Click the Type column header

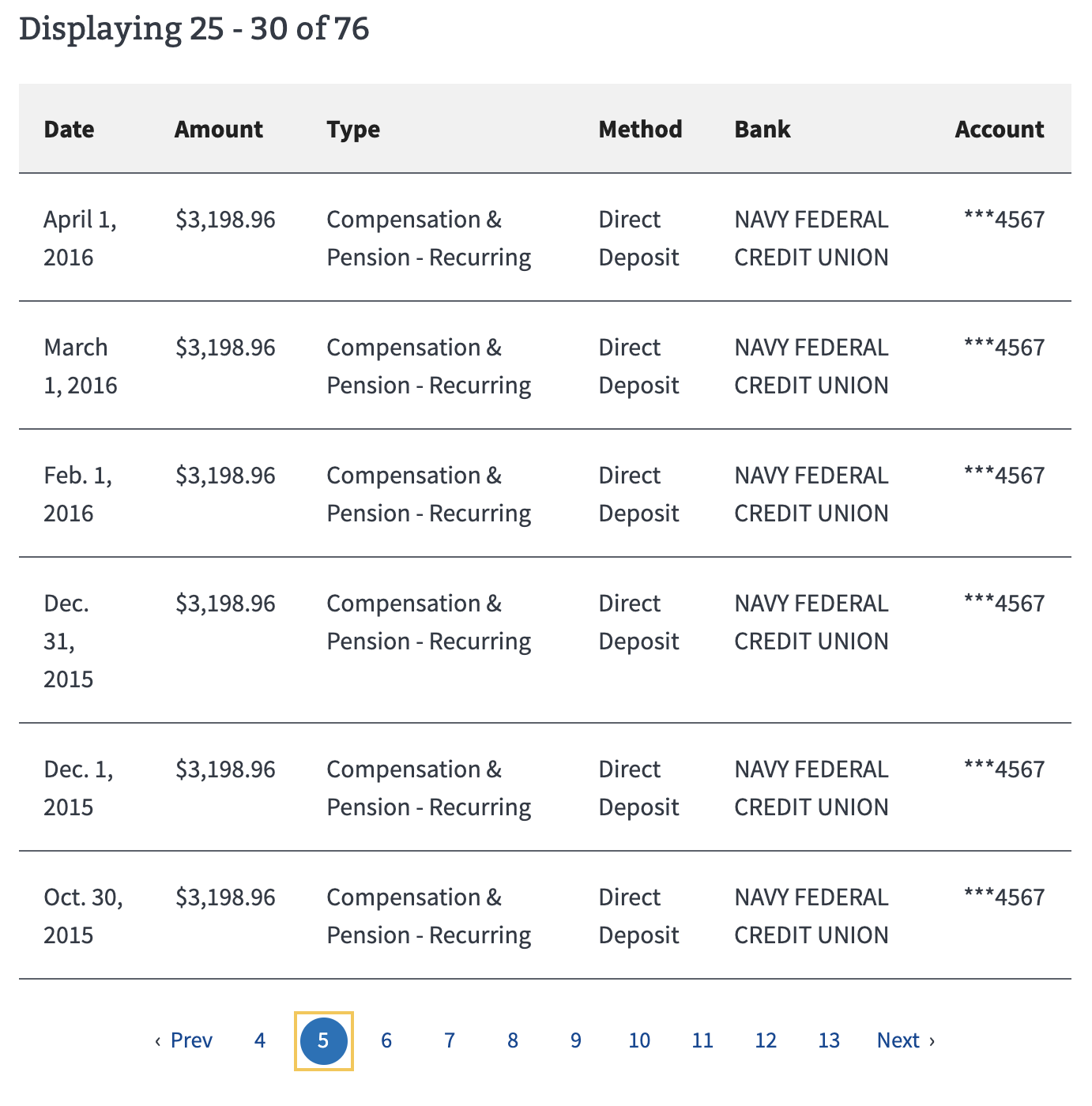[353, 130]
